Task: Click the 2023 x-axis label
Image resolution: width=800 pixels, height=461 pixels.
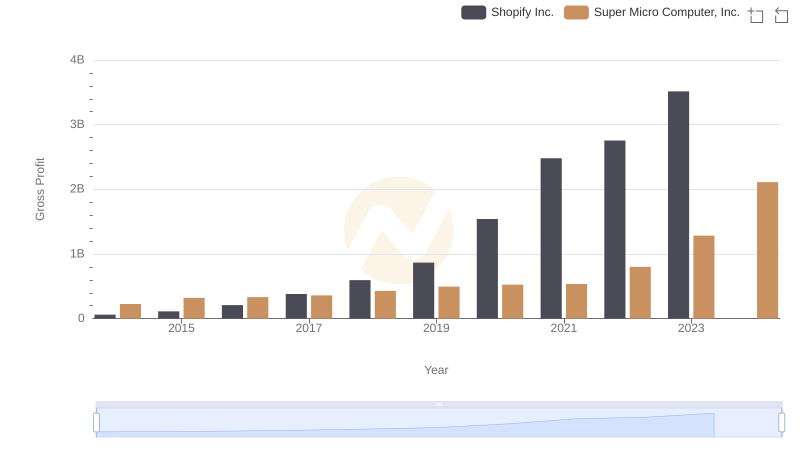Action: click(691, 328)
